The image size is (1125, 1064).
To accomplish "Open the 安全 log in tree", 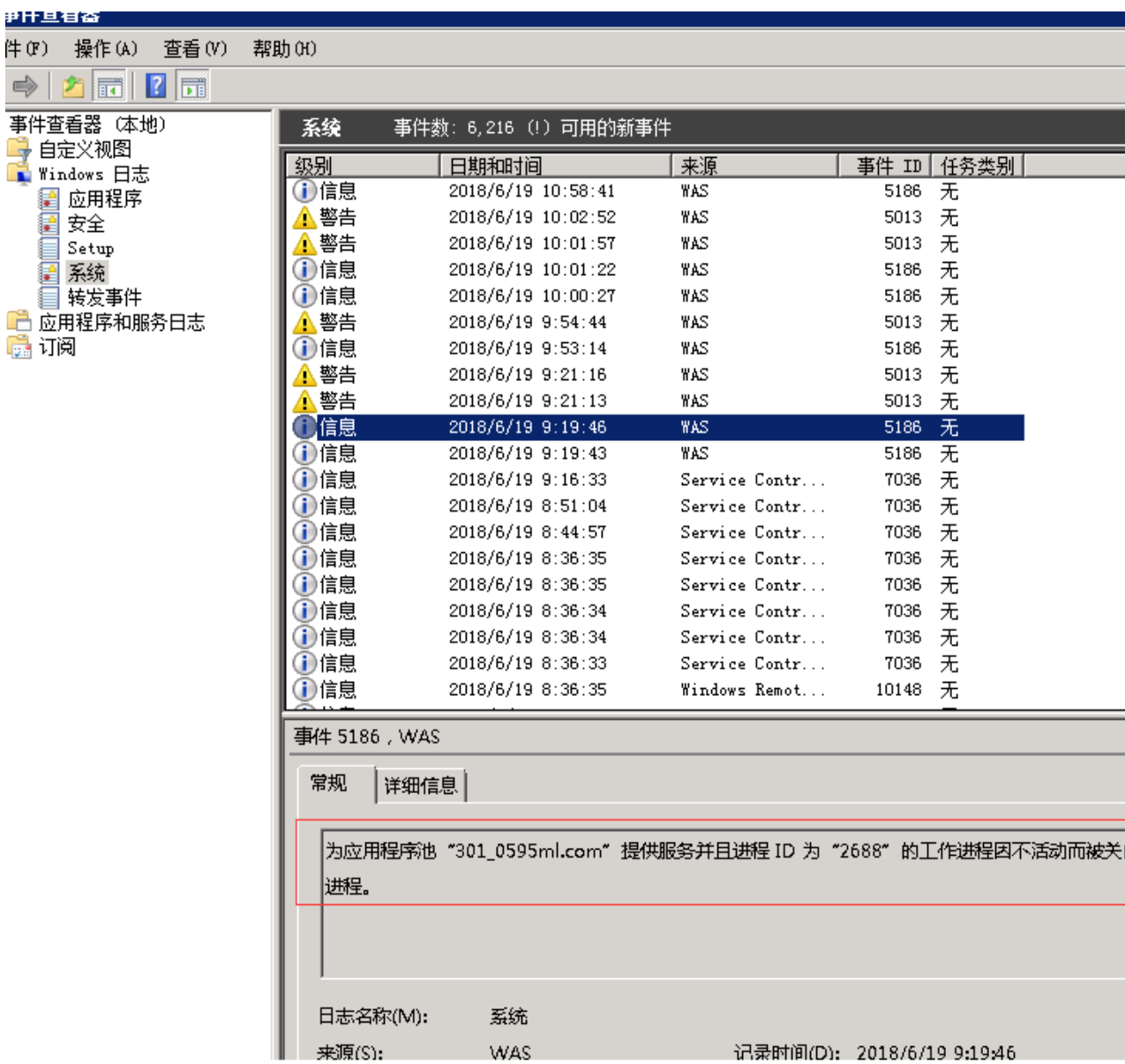I will [86, 224].
